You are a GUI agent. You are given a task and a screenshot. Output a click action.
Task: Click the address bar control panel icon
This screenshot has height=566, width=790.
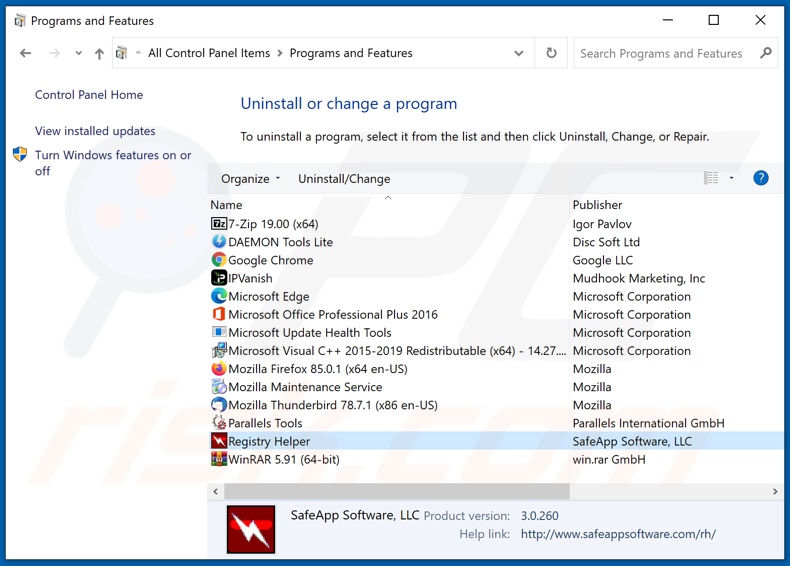pos(121,53)
